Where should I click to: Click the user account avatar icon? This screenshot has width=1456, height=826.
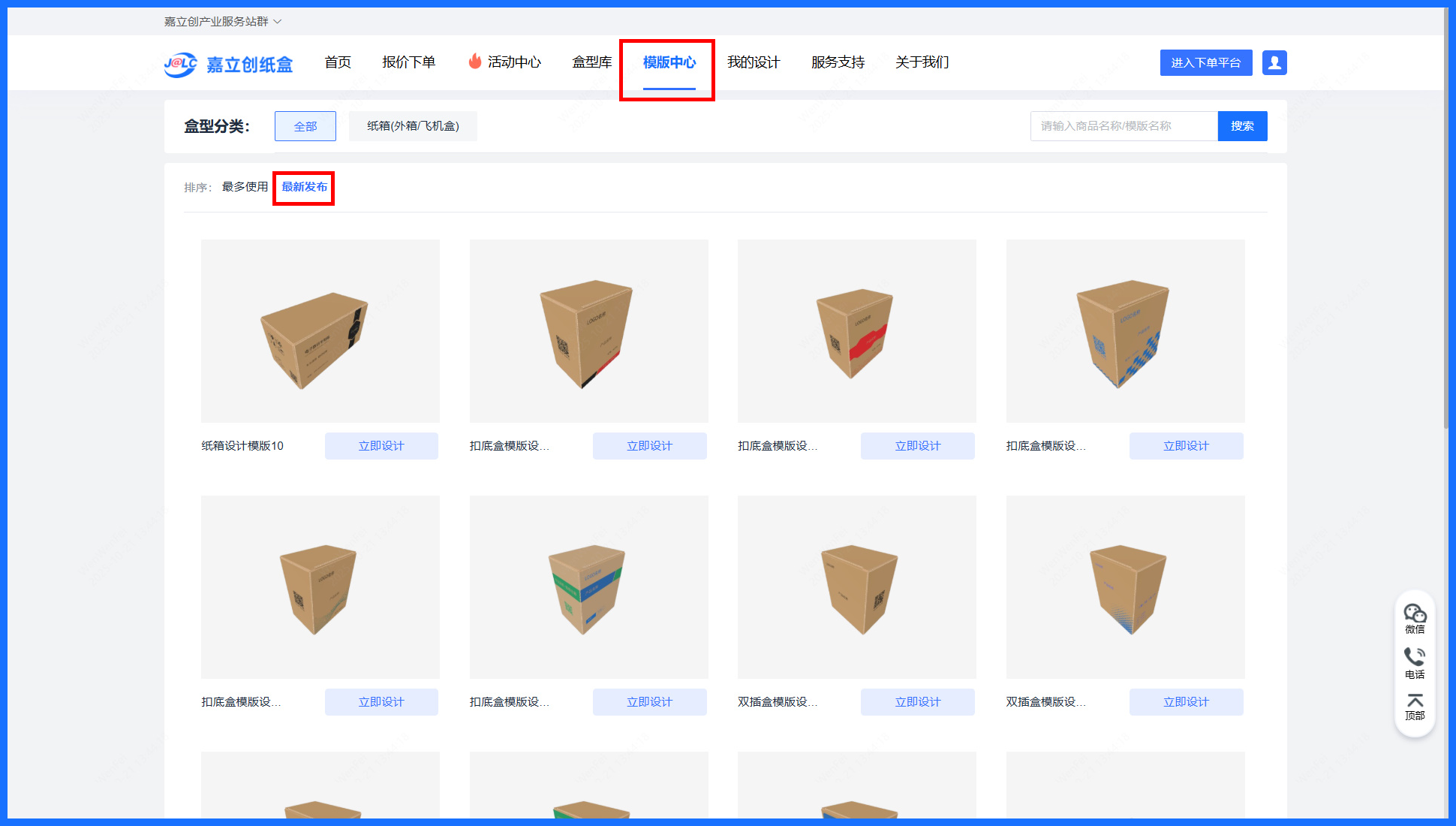point(1274,63)
